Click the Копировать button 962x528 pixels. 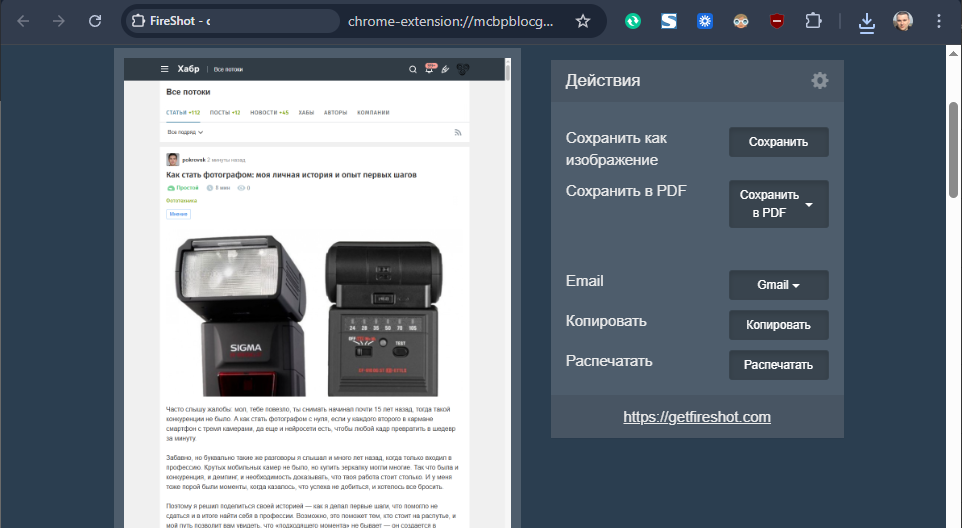779,325
